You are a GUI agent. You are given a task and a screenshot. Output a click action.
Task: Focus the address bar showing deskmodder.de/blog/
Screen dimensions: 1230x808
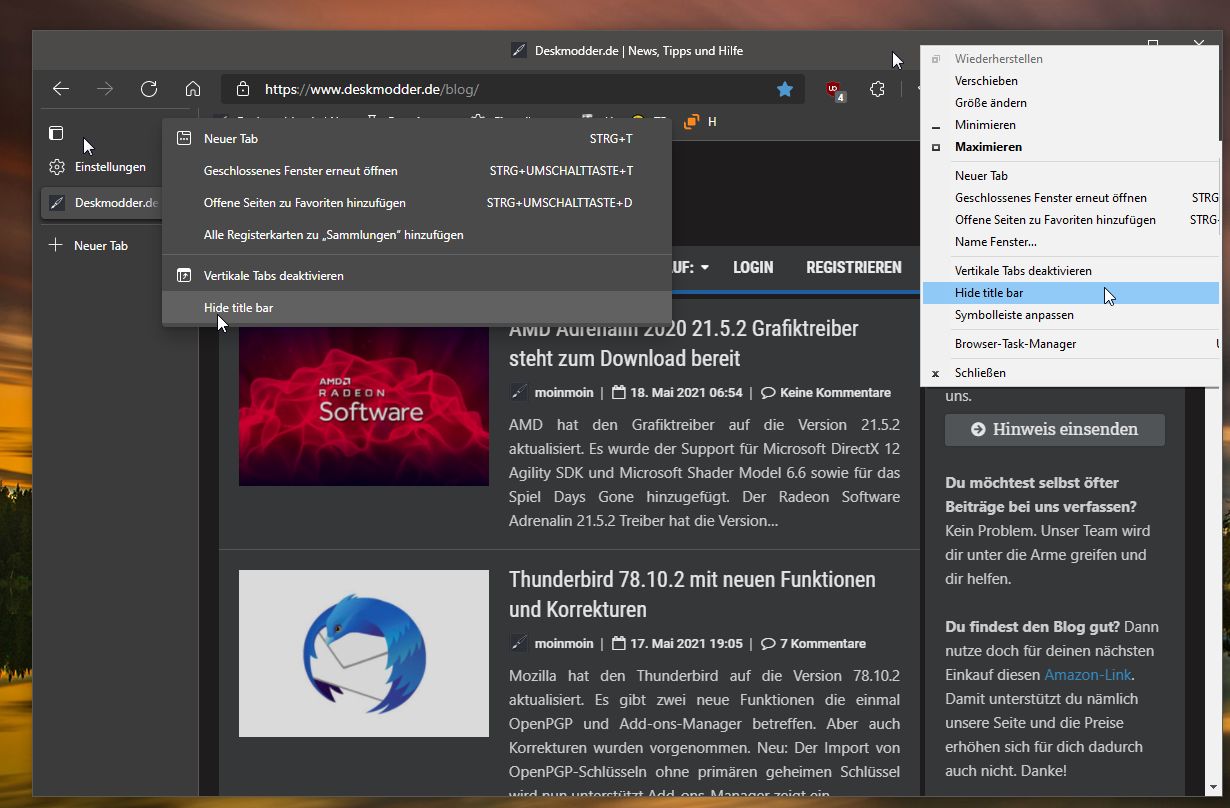[x=515, y=89]
